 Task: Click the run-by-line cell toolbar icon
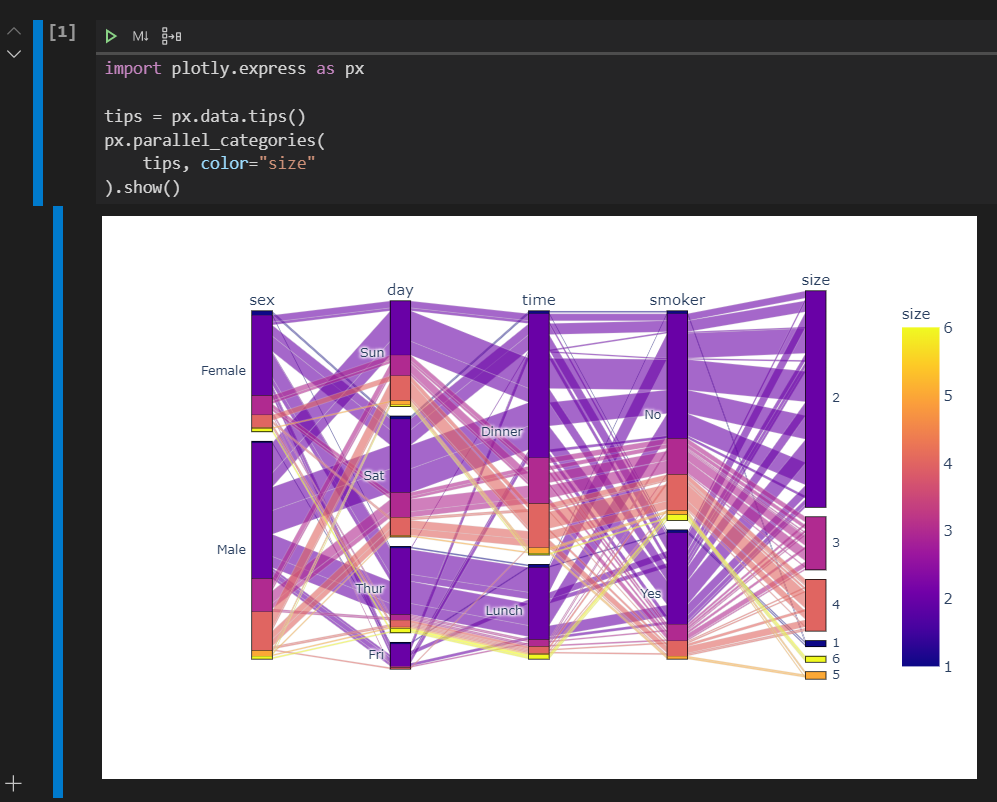(x=171, y=36)
